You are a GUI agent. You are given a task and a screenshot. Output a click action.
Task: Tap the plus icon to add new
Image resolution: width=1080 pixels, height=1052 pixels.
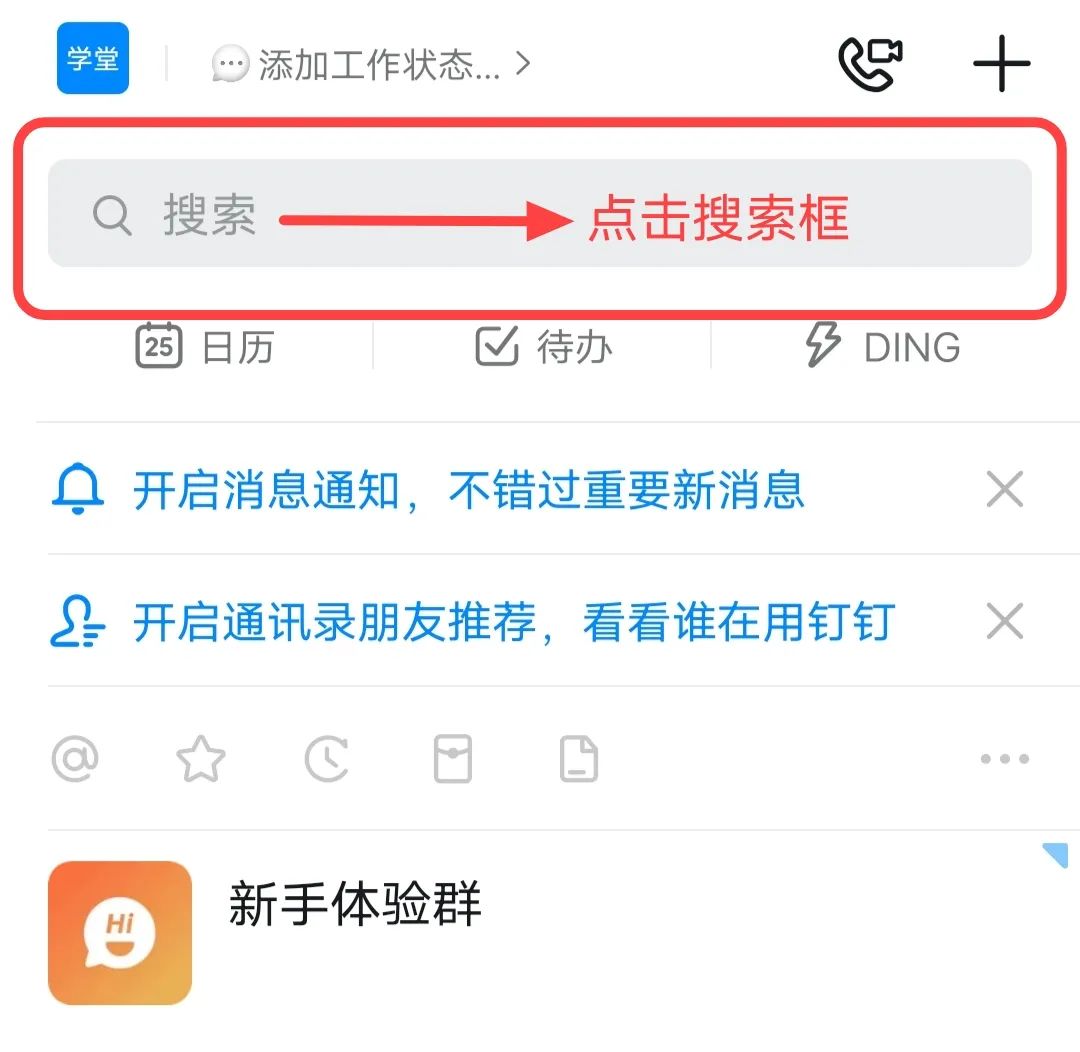pyautogui.click(x=1001, y=63)
